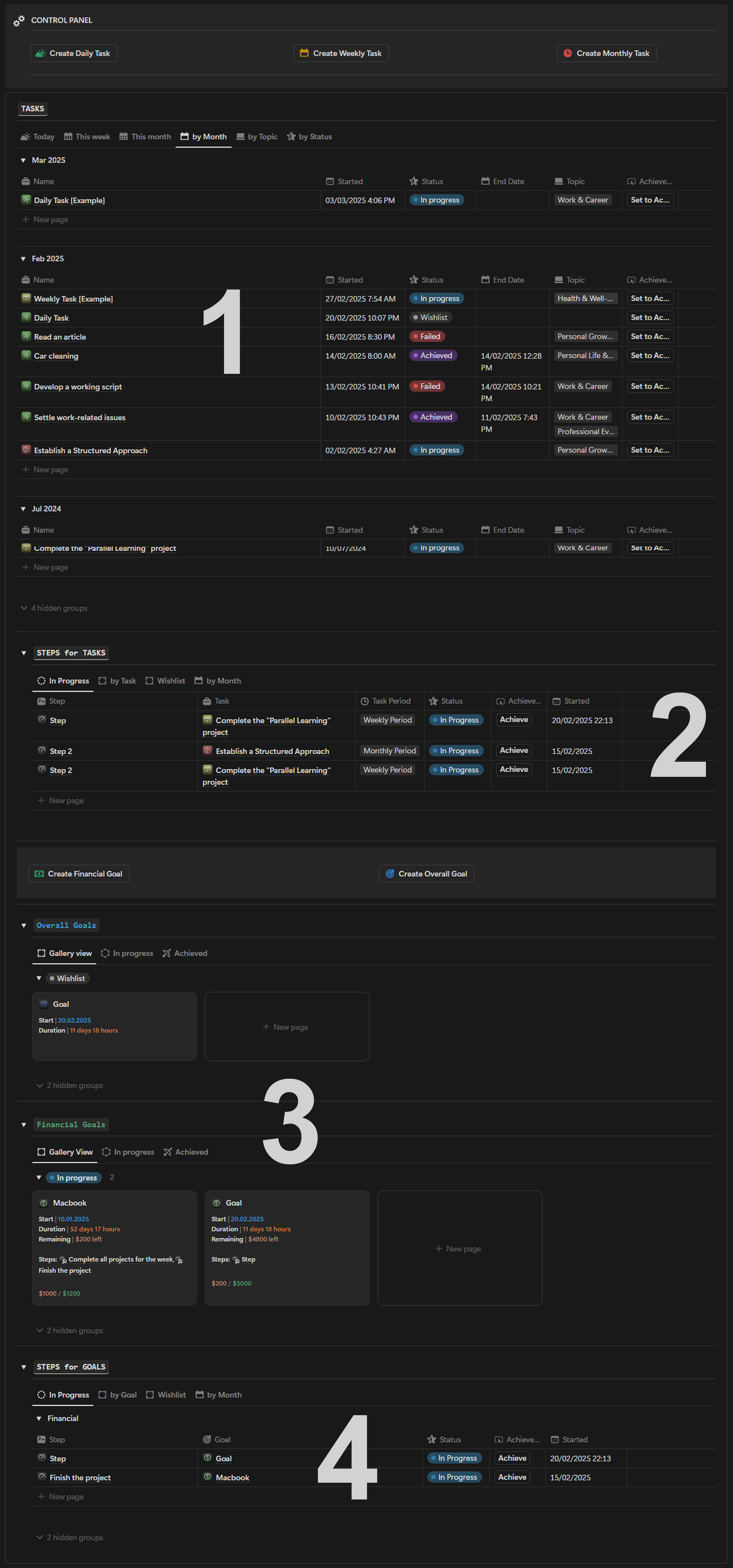Click the Failed status on Read an article
The image size is (733, 1568).
pyautogui.click(x=427, y=336)
